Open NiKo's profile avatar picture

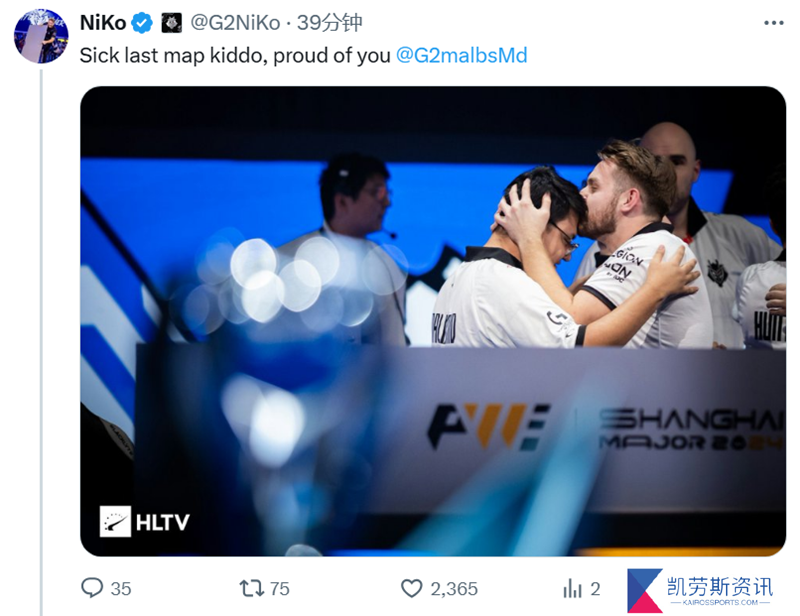pyautogui.click(x=41, y=36)
